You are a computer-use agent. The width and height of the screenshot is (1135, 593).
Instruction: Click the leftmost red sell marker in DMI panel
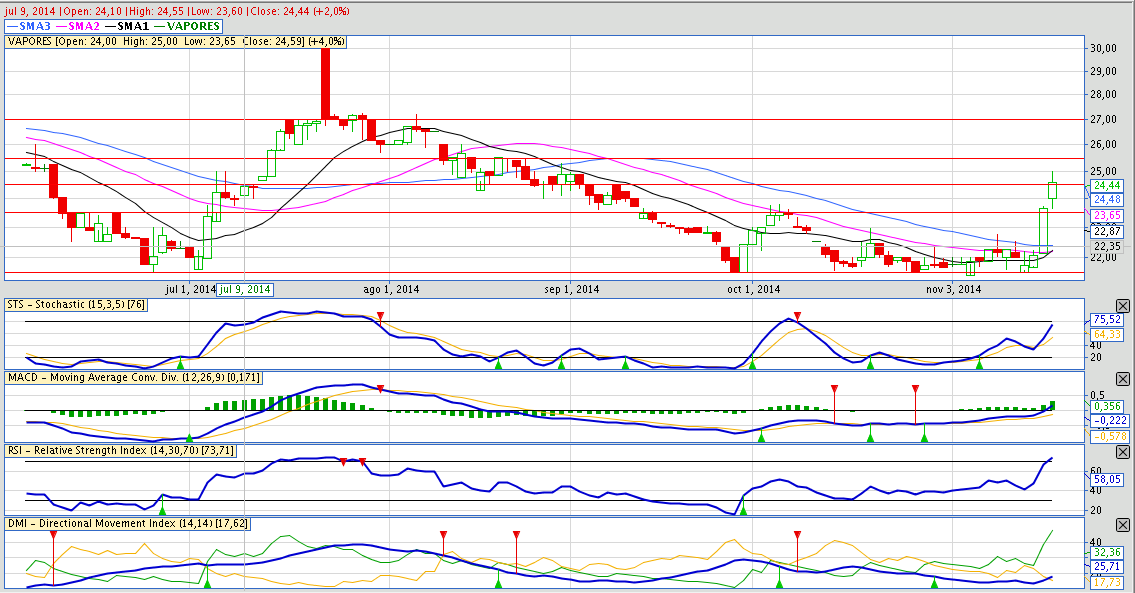click(53, 536)
